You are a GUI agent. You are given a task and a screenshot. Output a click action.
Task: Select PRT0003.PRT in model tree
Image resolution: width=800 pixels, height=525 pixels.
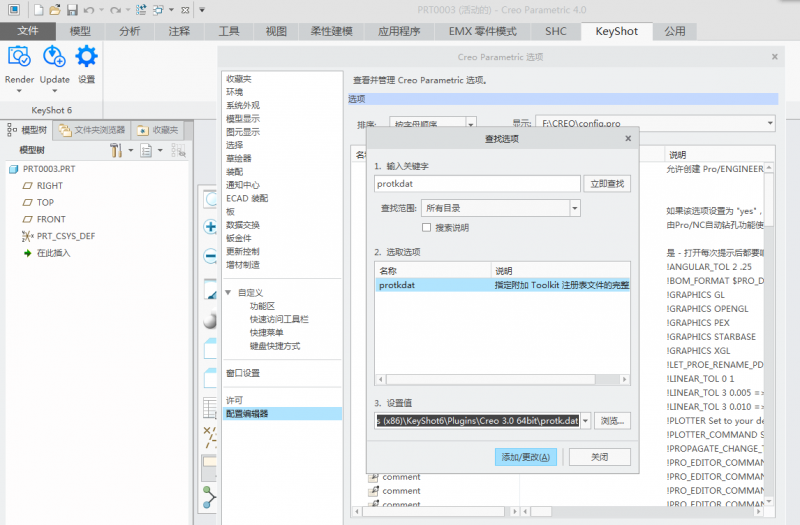48,169
